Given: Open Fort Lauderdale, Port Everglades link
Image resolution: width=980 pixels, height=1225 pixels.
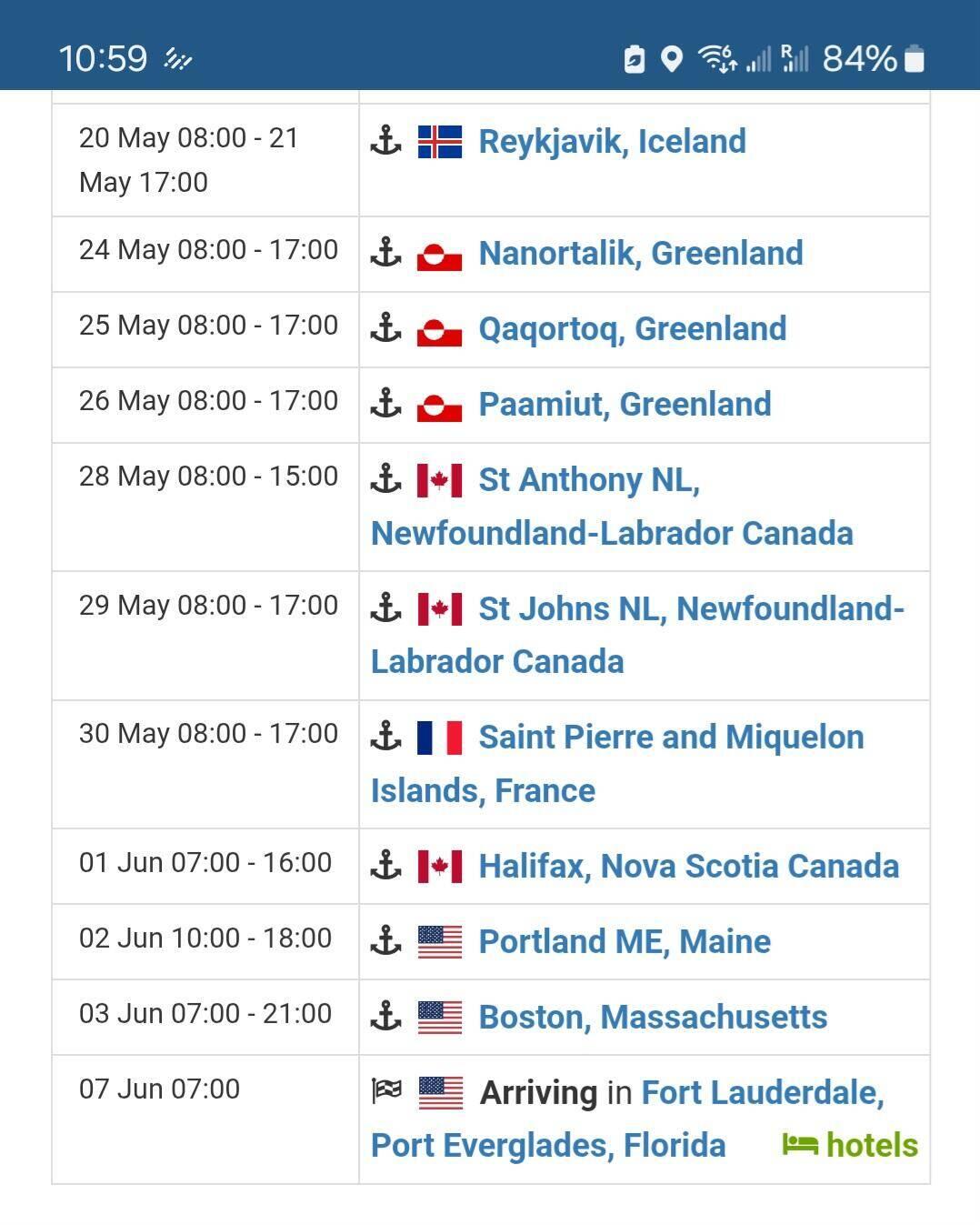Looking at the screenshot, I should tap(627, 1120).
